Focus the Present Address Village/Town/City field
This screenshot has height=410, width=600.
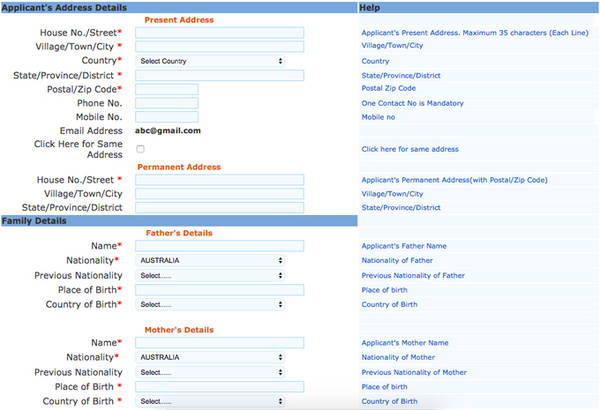(219, 46)
